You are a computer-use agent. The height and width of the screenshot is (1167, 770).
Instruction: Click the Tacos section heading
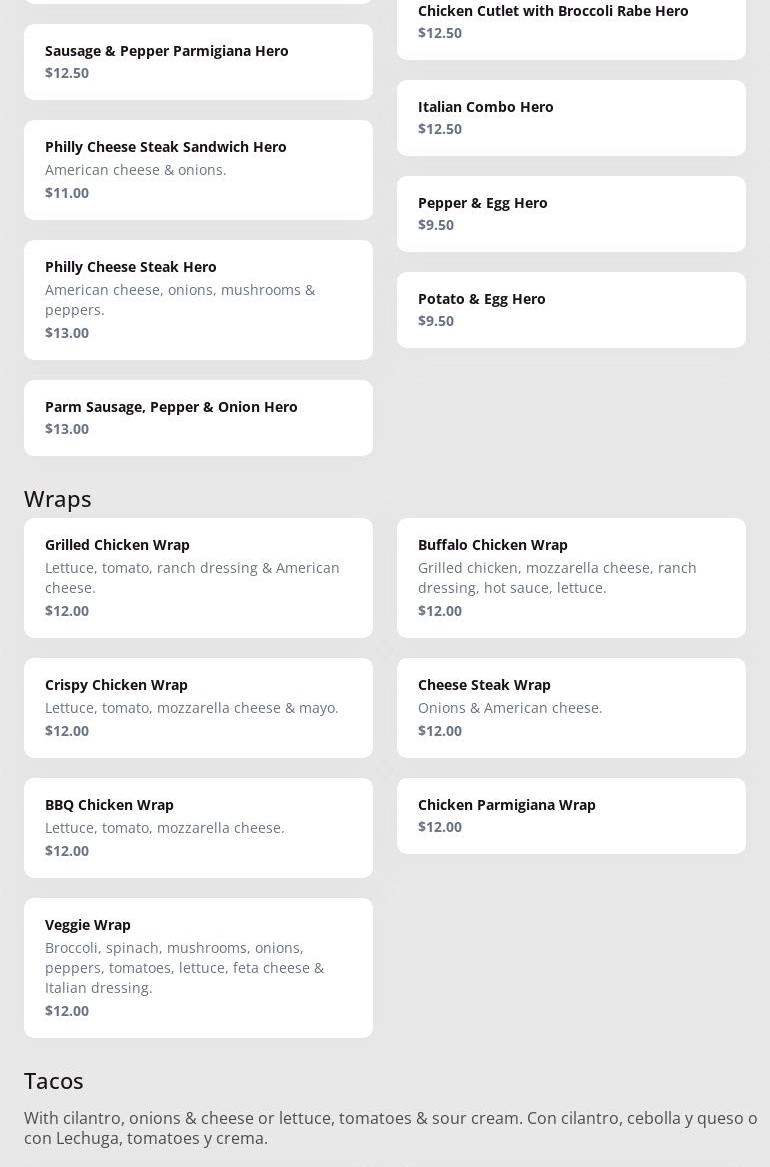coord(54,1080)
